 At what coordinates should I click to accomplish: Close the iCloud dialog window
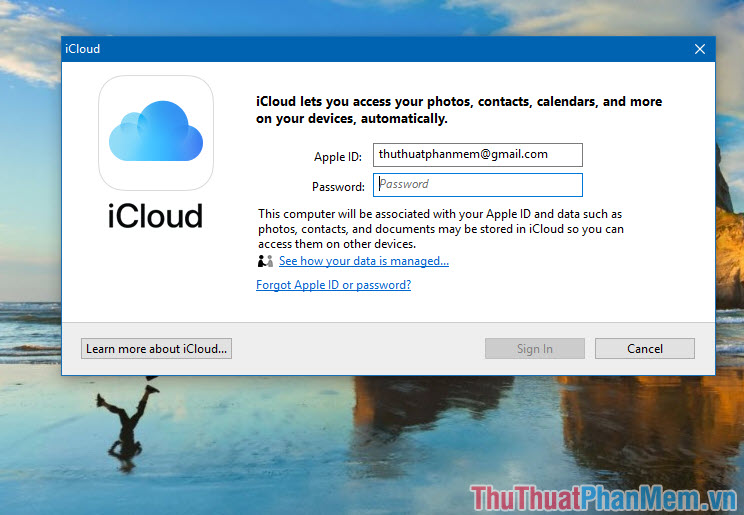tap(699, 49)
